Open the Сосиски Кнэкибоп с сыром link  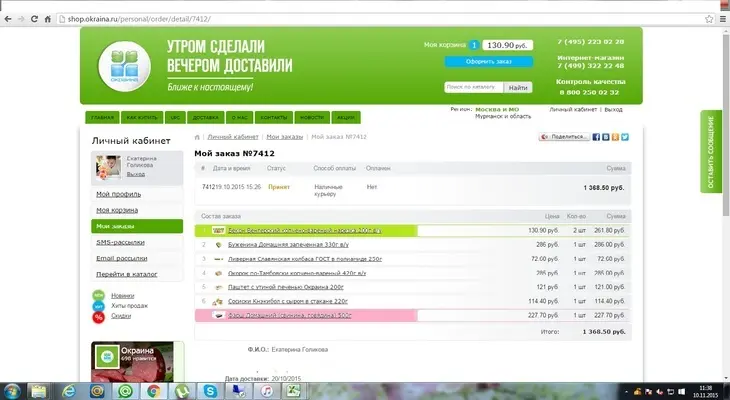tap(288, 302)
